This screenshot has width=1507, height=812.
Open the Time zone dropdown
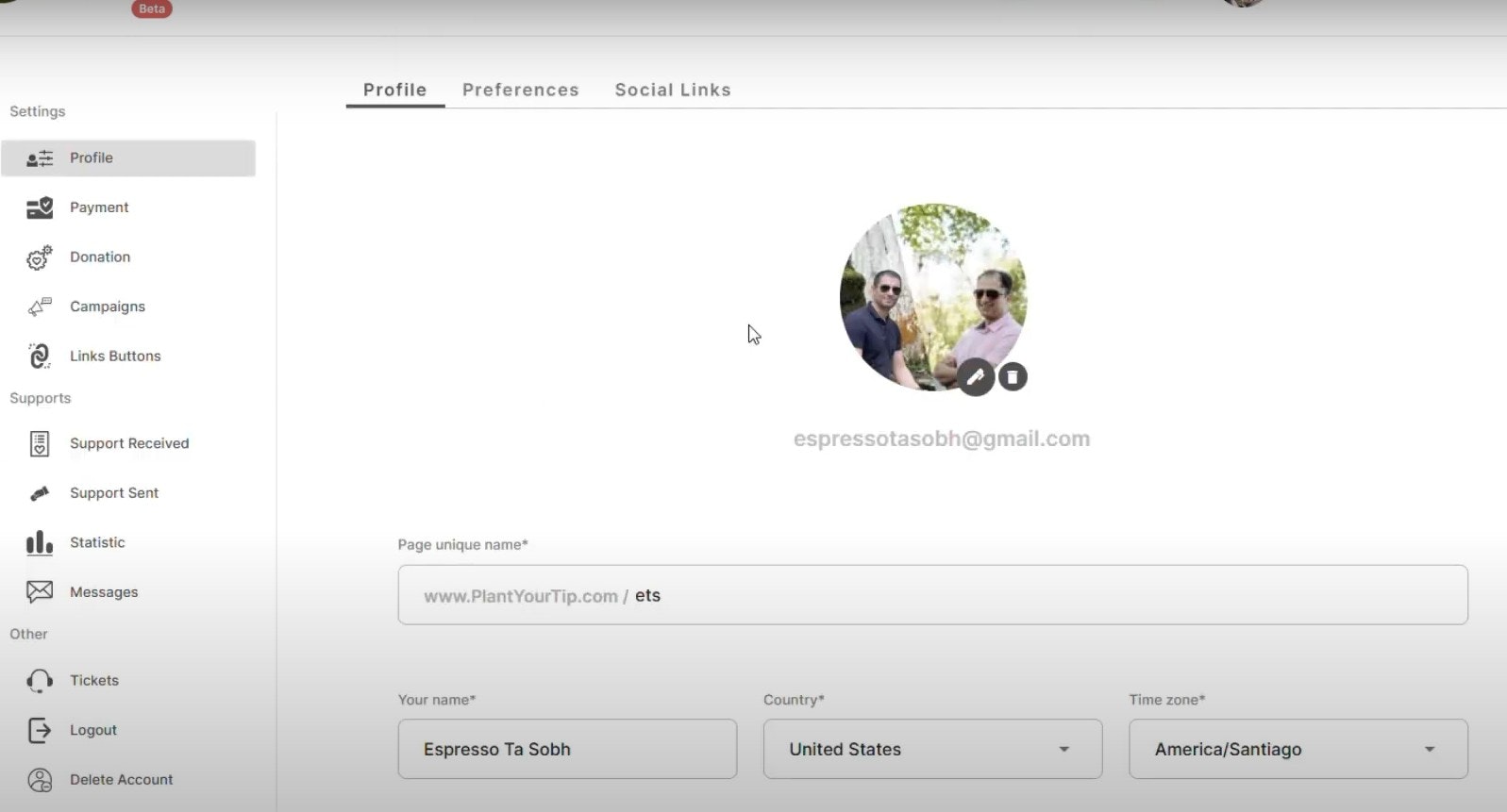pyautogui.click(x=1298, y=749)
